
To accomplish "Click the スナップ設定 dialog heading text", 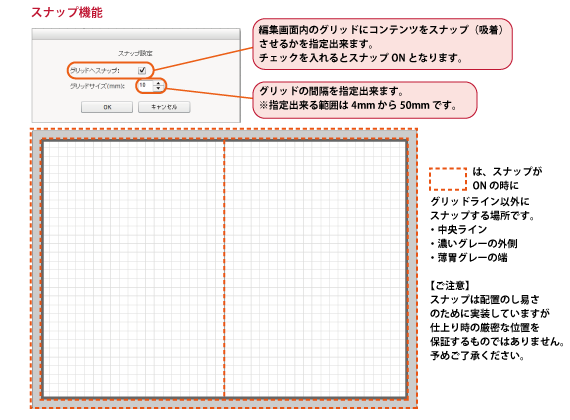I will [x=135, y=53].
